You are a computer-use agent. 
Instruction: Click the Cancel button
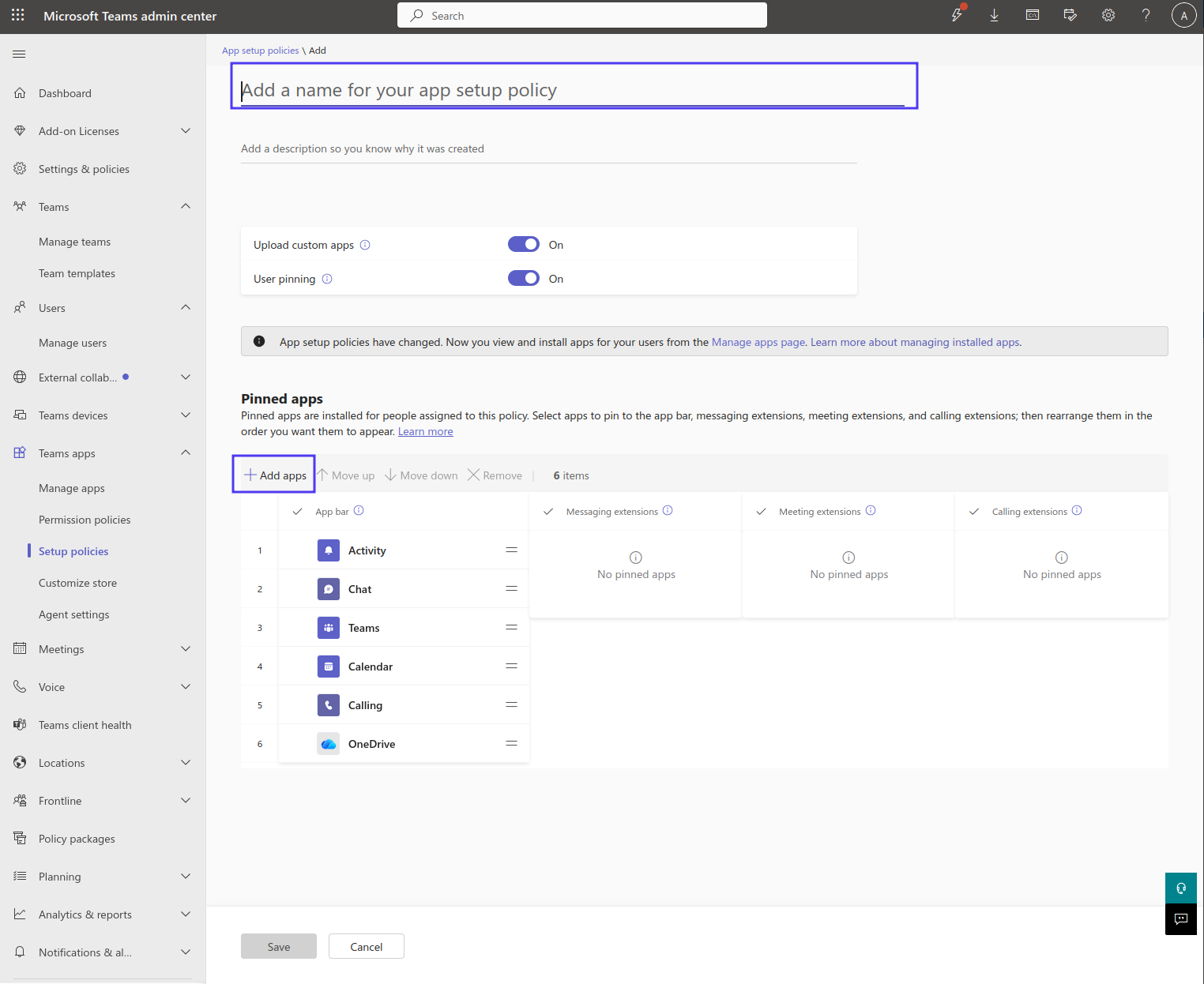tap(367, 946)
